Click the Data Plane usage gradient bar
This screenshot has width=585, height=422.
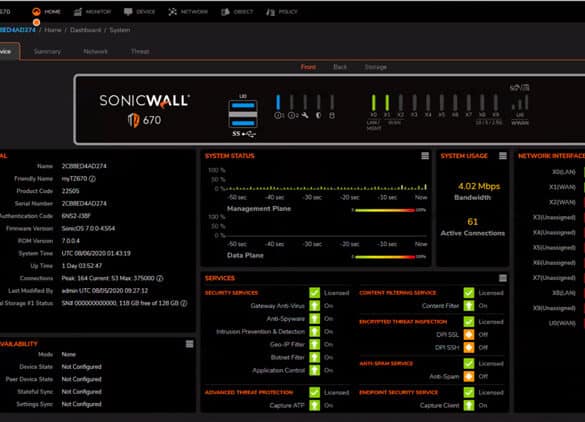click(384, 257)
